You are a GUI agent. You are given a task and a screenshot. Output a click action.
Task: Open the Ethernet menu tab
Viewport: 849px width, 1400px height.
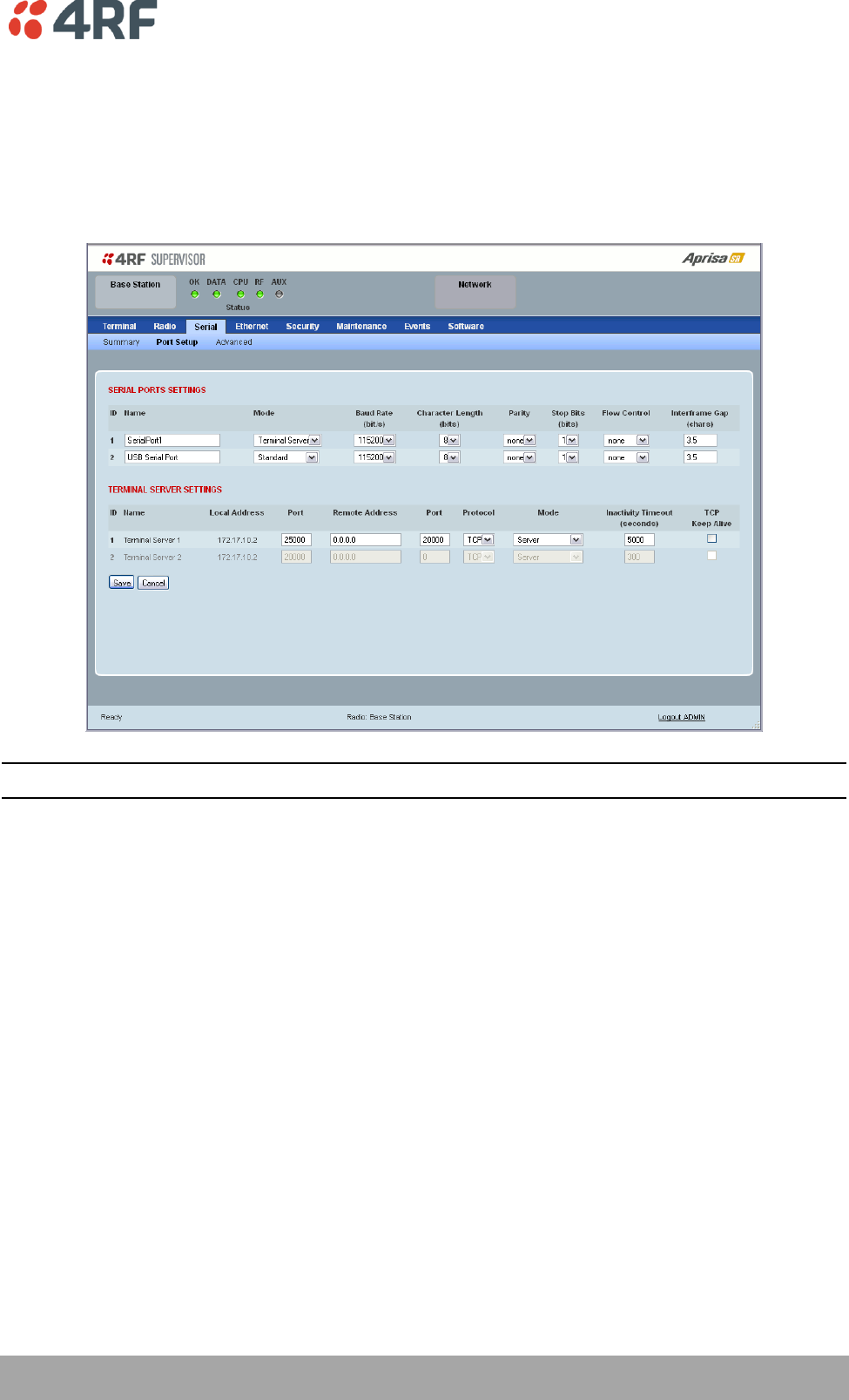tap(252, 327)
